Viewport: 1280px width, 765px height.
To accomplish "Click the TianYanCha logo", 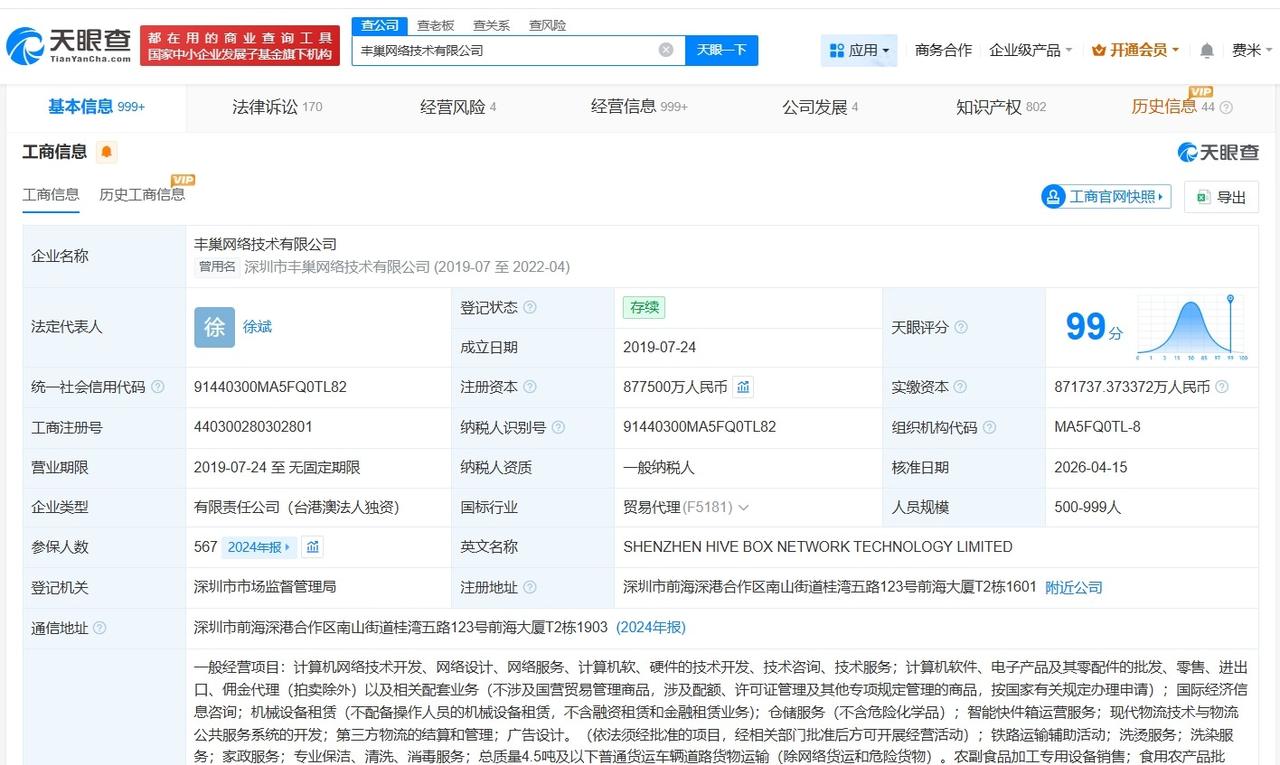I will pyautogui.click(x=68, y=45).
